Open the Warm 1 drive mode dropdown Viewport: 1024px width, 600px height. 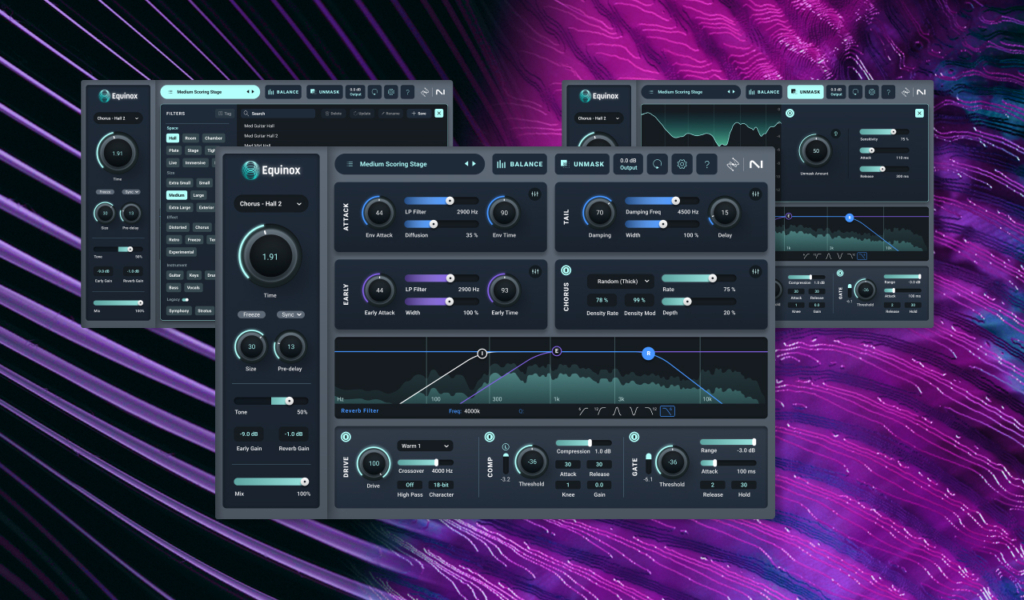424,446
